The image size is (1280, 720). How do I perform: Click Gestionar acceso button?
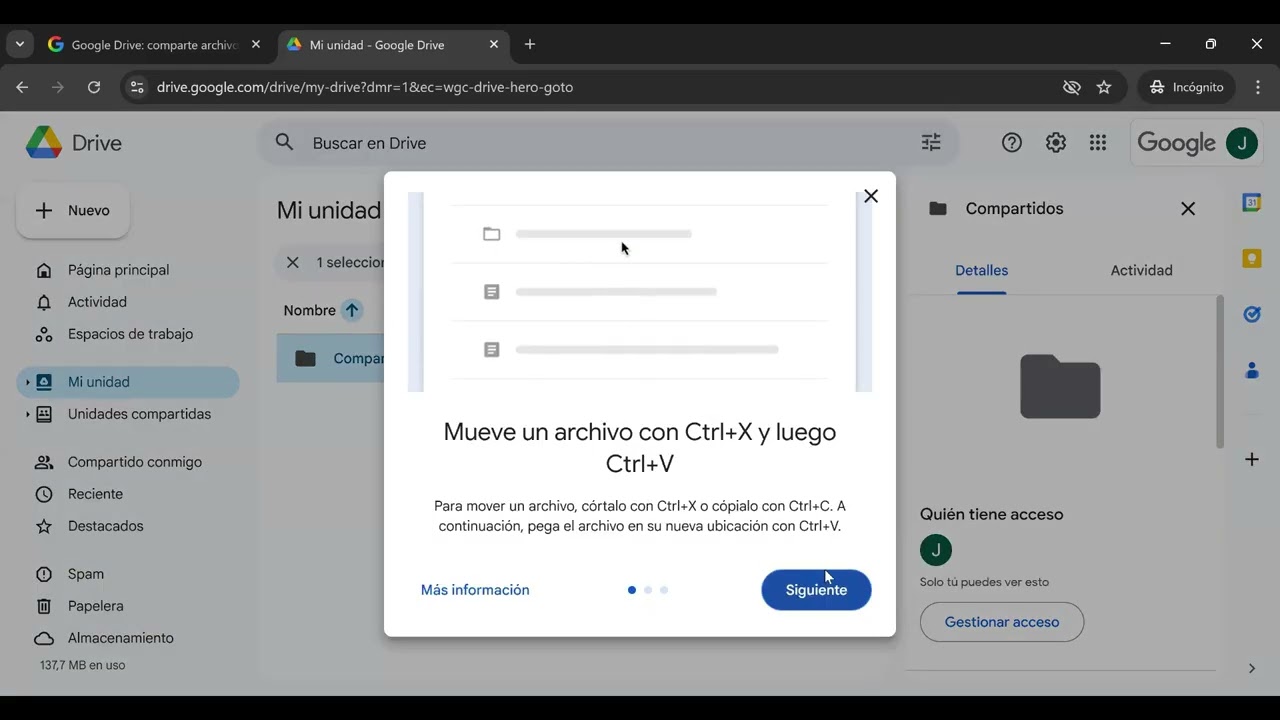[x=1001, y=622]
